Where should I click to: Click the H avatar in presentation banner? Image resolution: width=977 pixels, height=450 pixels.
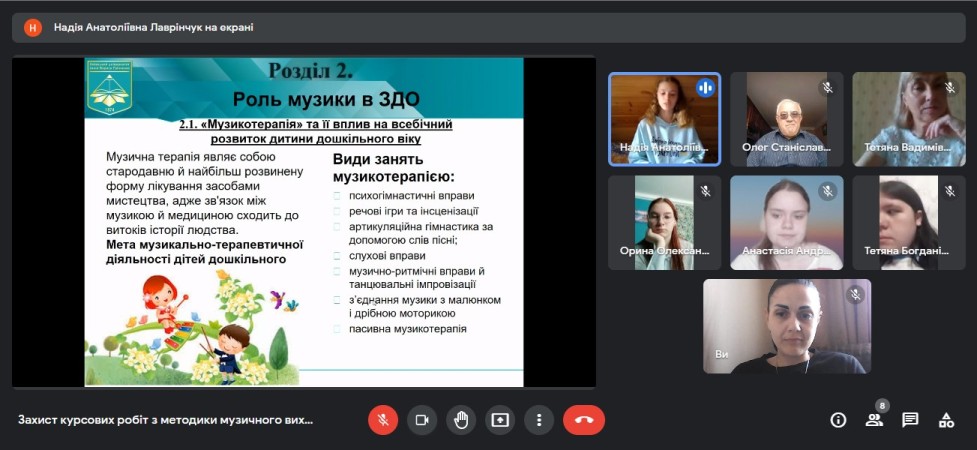tap(32, 27)
